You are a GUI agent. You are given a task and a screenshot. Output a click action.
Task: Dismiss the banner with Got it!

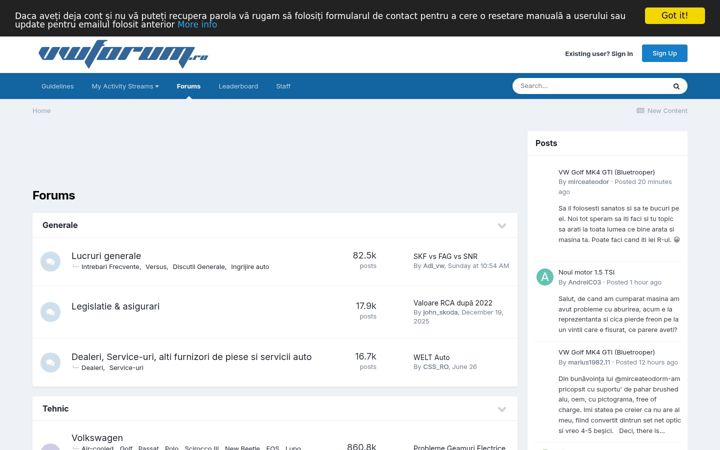click(x=675, y=16)
